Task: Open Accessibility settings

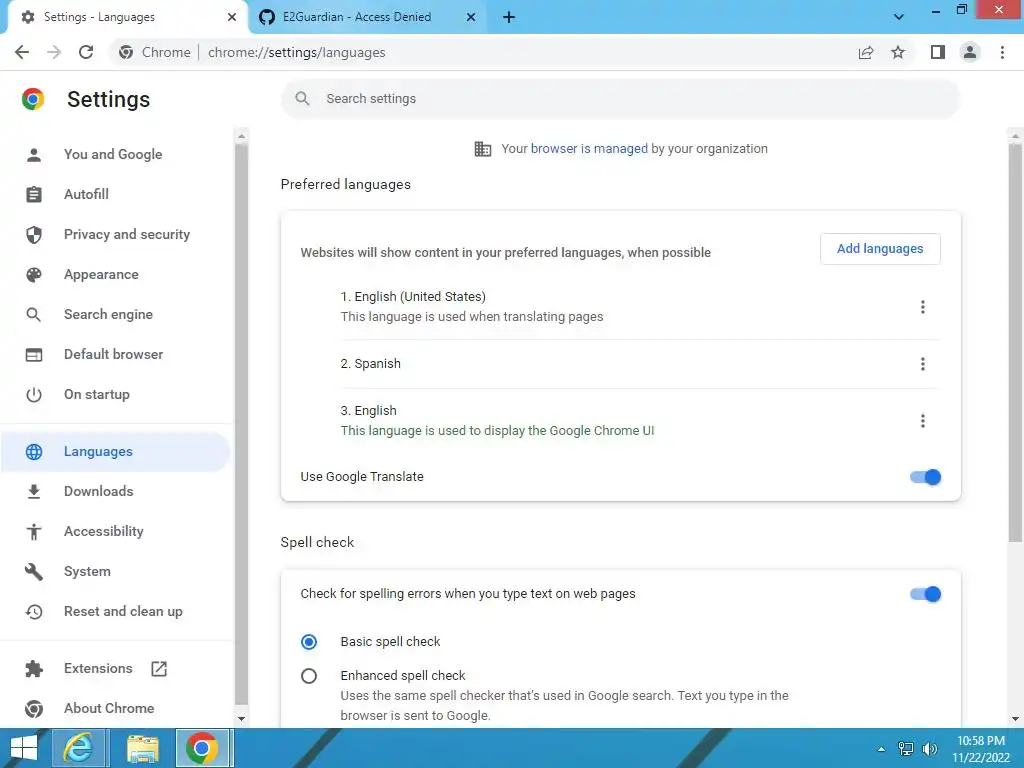Action: pyautogui.click(x=116, y=532)
